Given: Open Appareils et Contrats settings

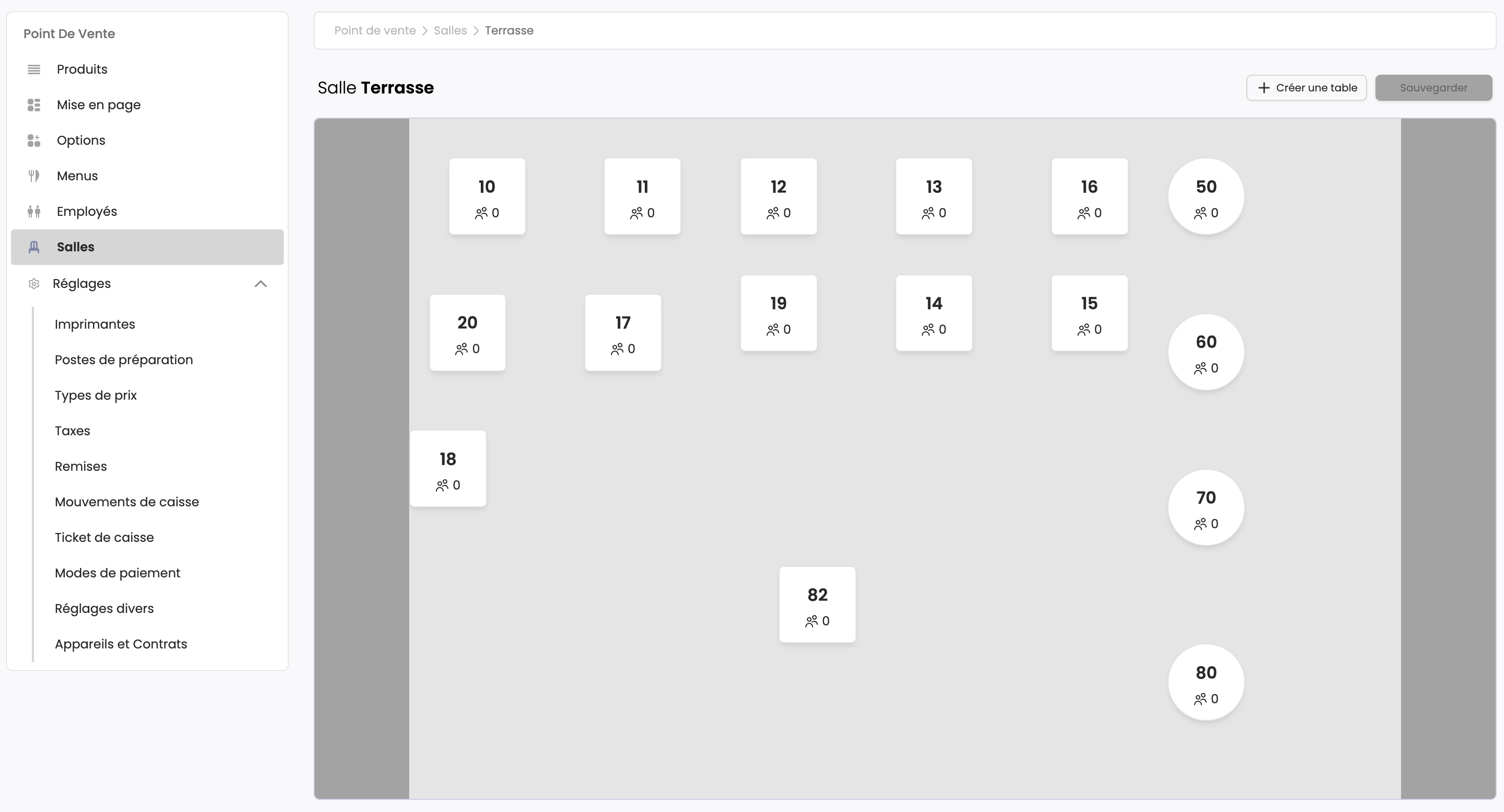Looking at the screenshot, I should 121,644.
